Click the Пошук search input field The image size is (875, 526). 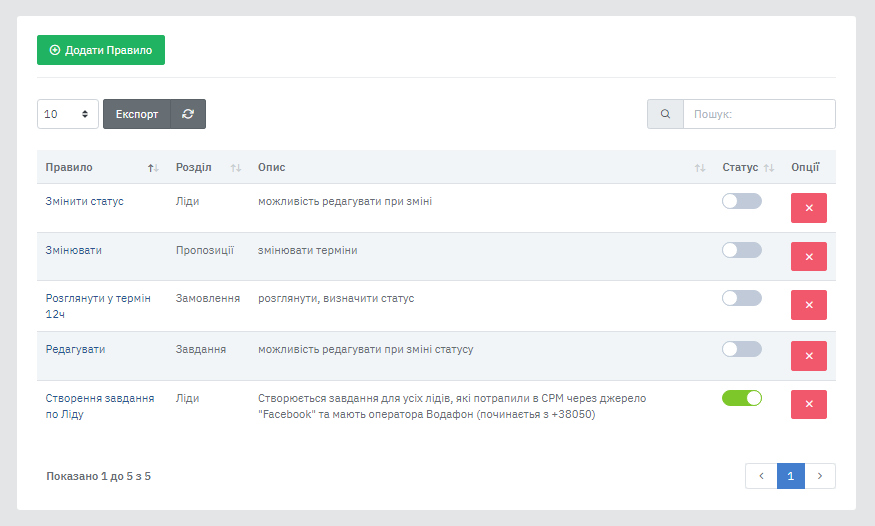click(758, 114)
